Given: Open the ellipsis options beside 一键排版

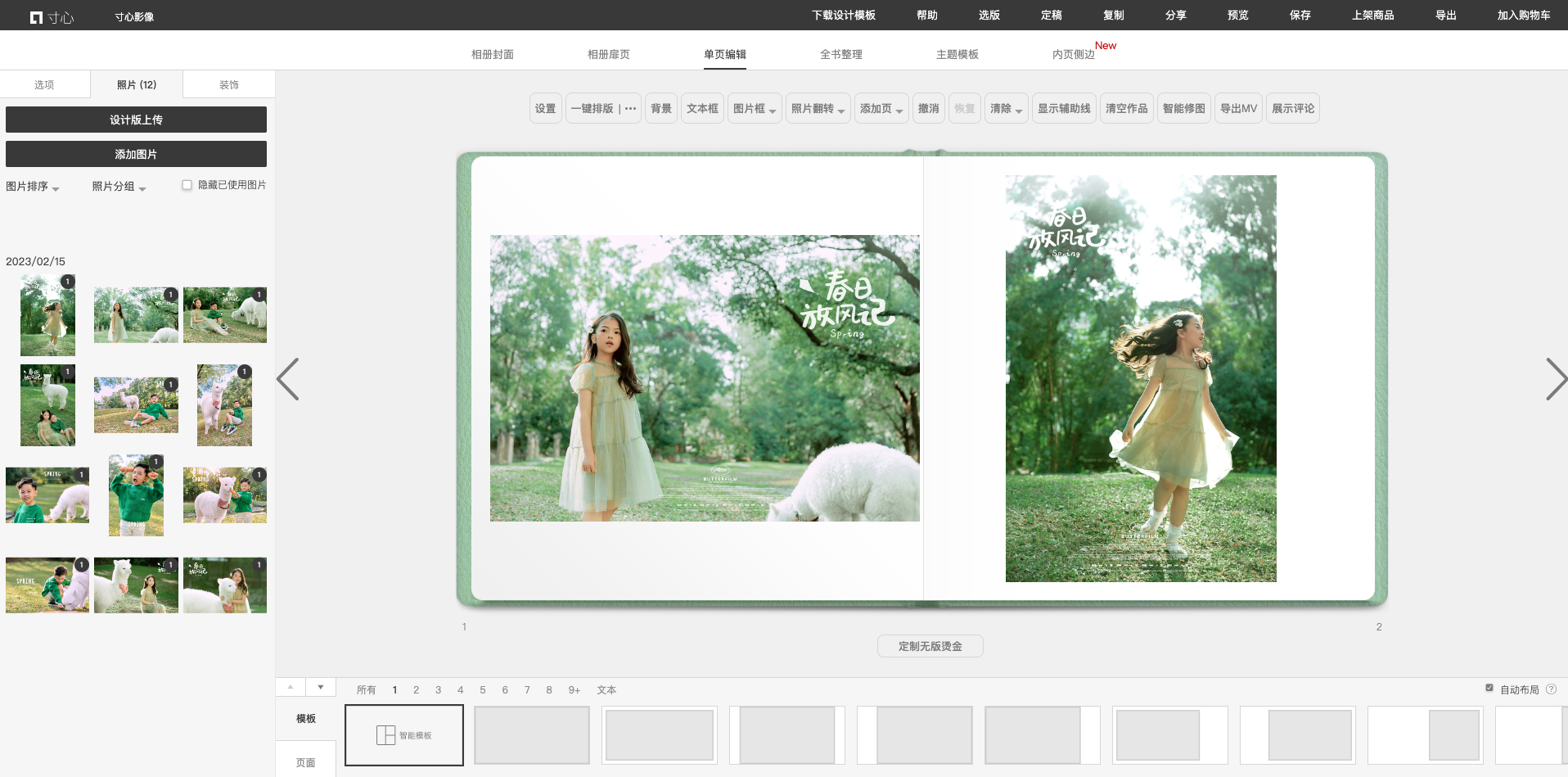Looking at the screenshot, I should coord(630,109).
